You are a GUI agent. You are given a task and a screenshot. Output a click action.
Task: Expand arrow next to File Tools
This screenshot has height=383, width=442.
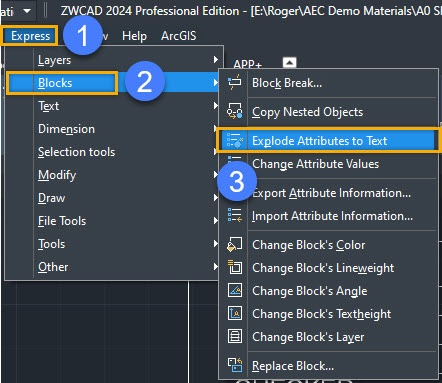pos(216,221)
